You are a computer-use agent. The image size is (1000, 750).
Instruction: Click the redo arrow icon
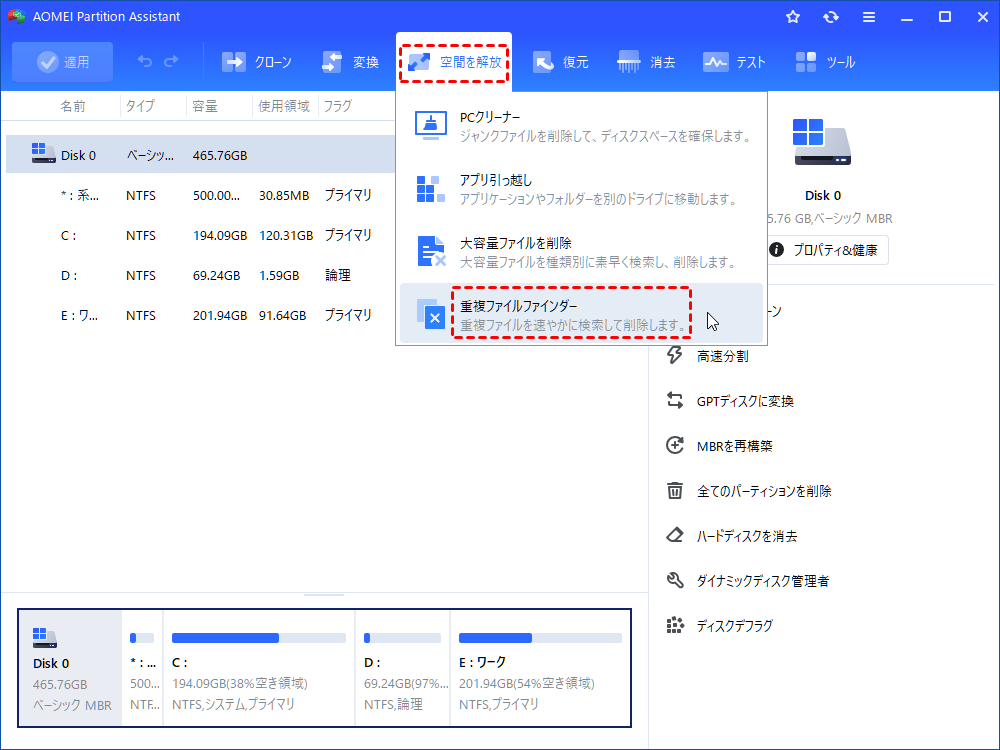point(171,61)
